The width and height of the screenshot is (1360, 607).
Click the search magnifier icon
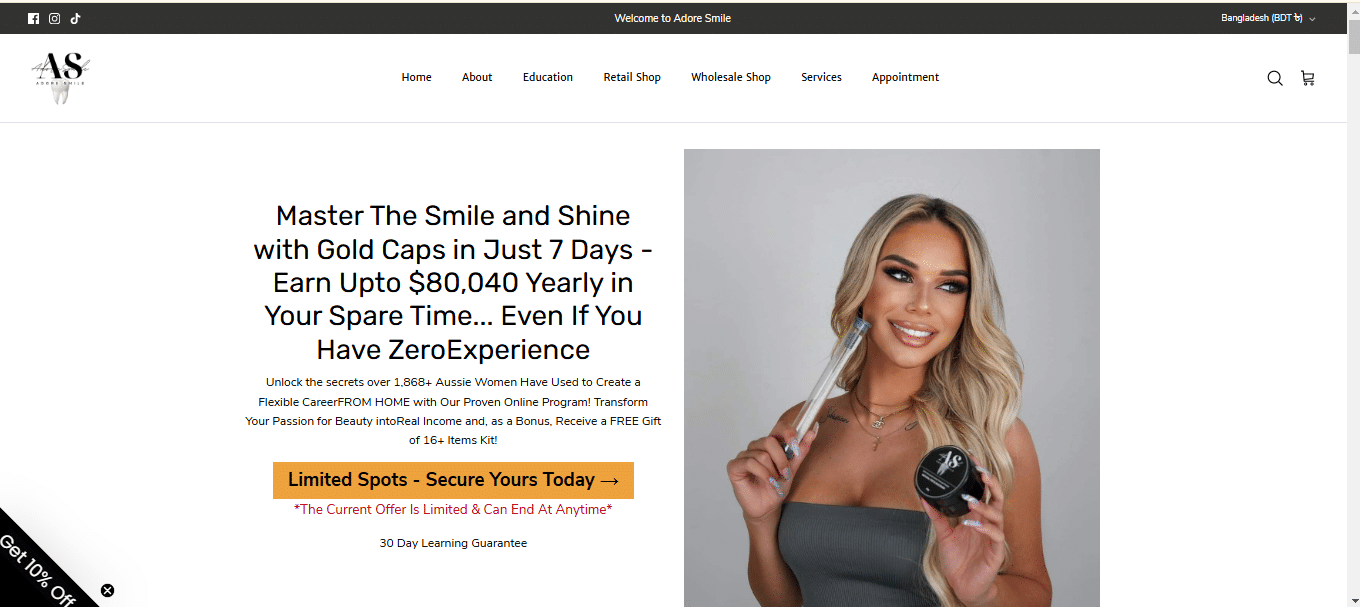[x=1275, y=78]
